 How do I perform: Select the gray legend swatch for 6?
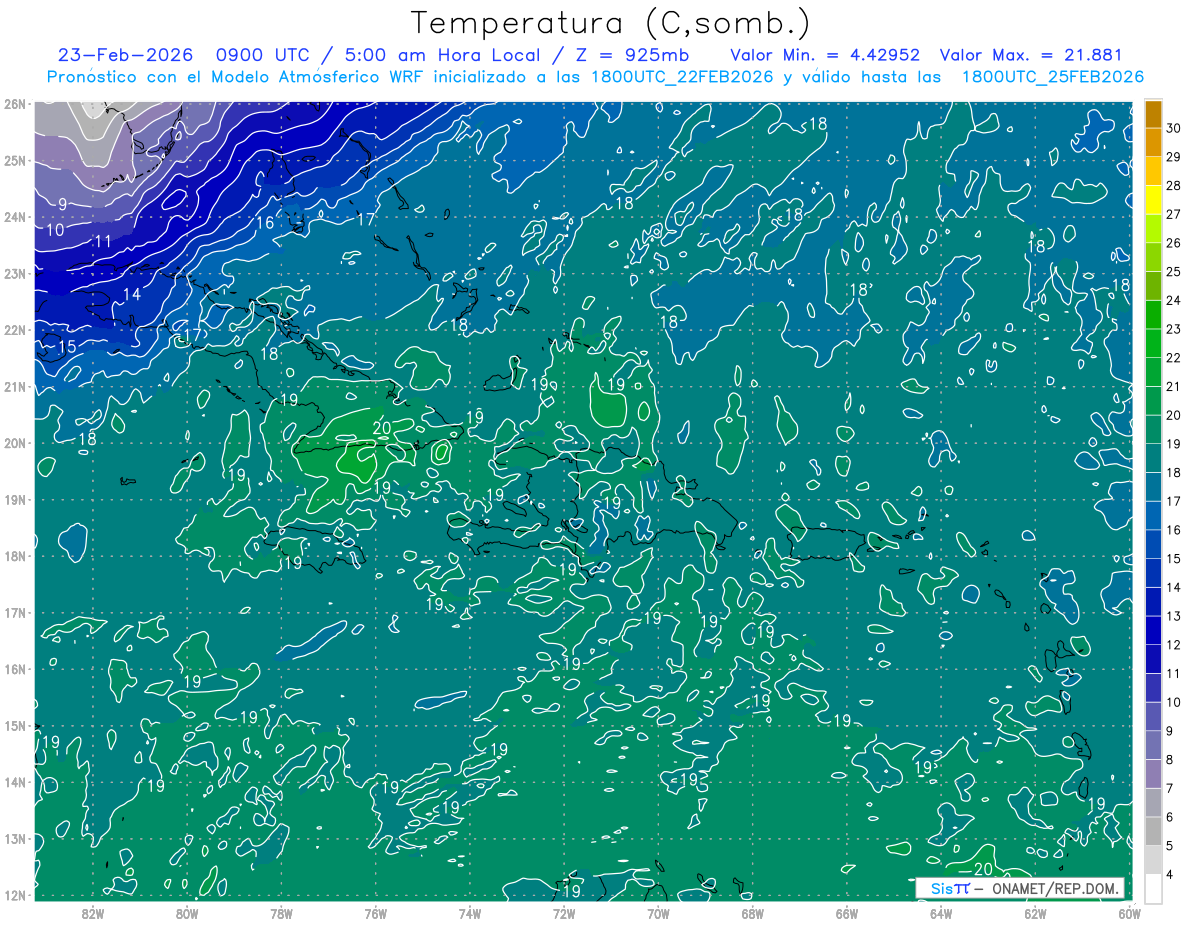click(x=1154, y=803)
